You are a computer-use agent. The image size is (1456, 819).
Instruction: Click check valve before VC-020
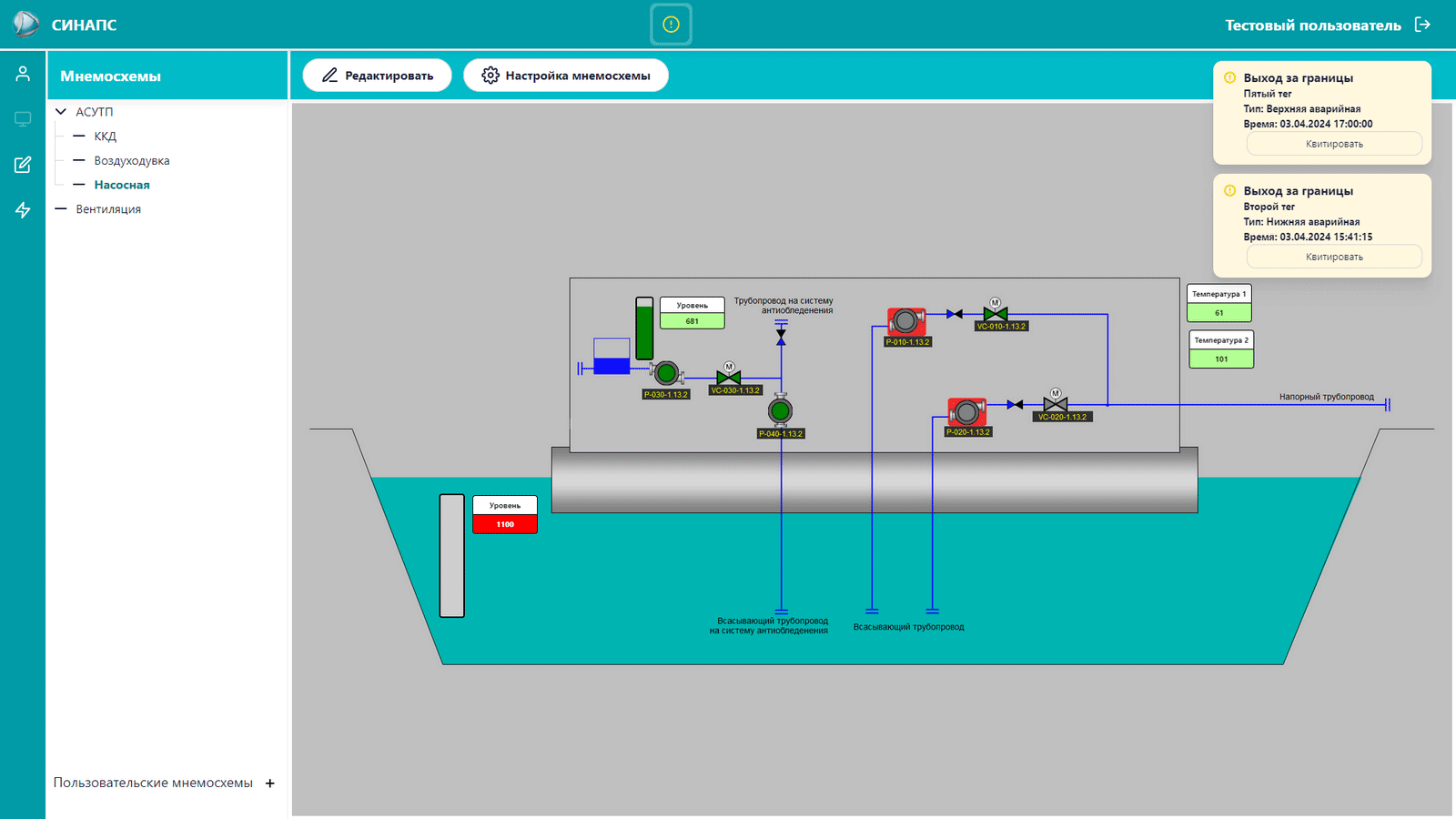pyautogui.click(x=1015, y=405)
